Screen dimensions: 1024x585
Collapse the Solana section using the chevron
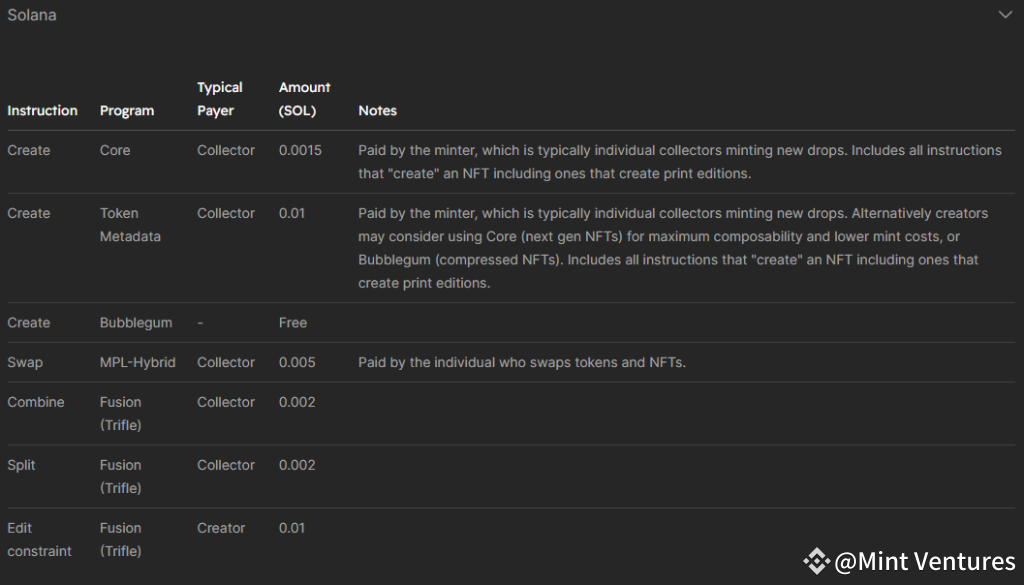point(1005,15)
